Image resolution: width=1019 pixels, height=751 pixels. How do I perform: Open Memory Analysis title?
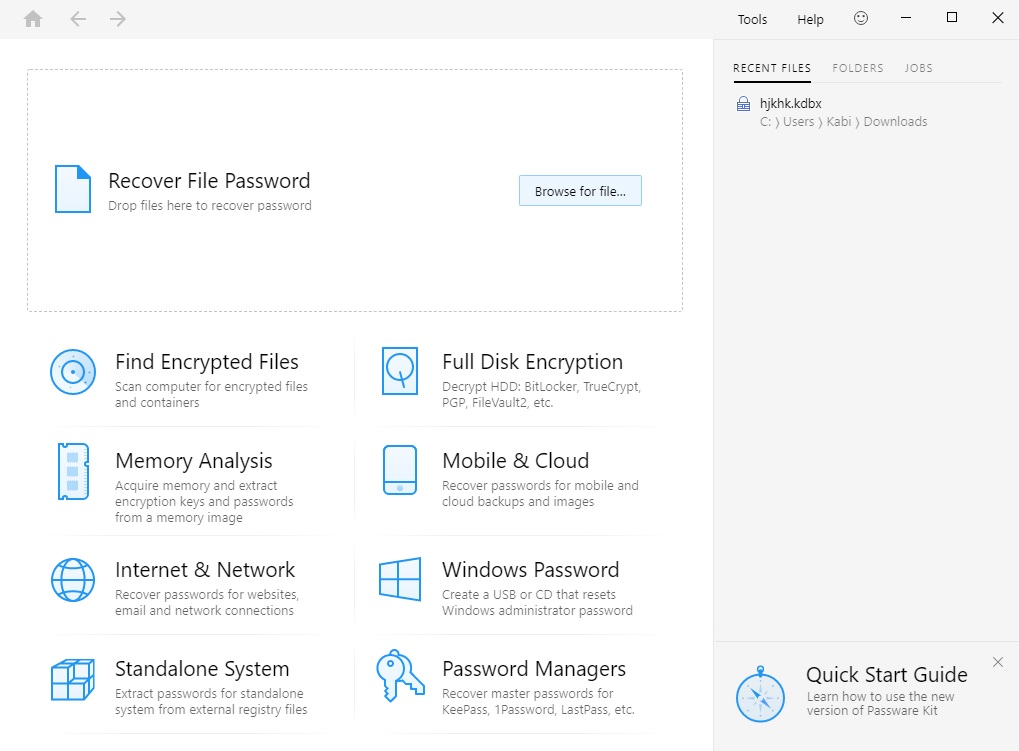pos(194,461)
